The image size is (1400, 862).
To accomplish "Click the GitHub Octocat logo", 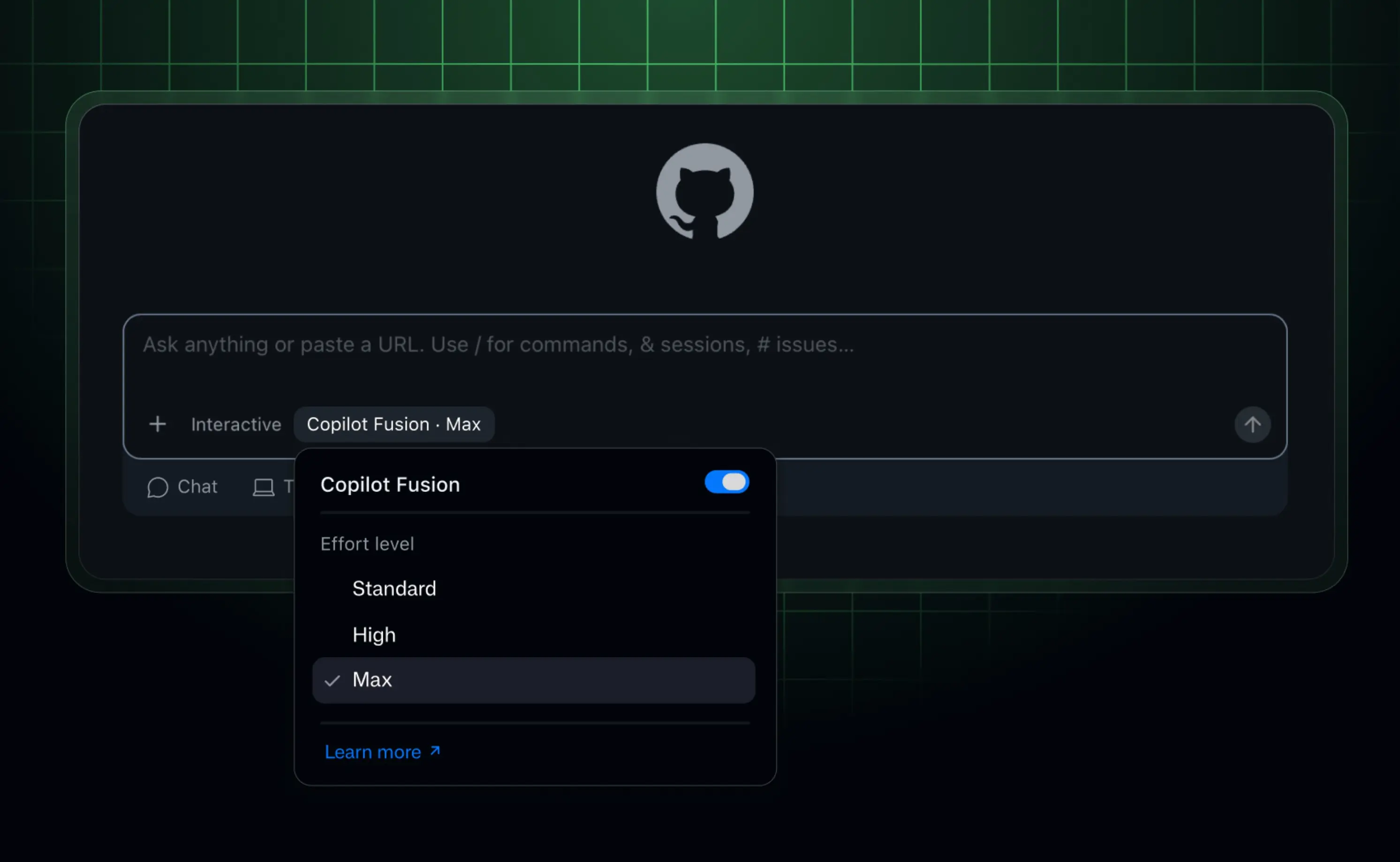I will pos(704,191).
